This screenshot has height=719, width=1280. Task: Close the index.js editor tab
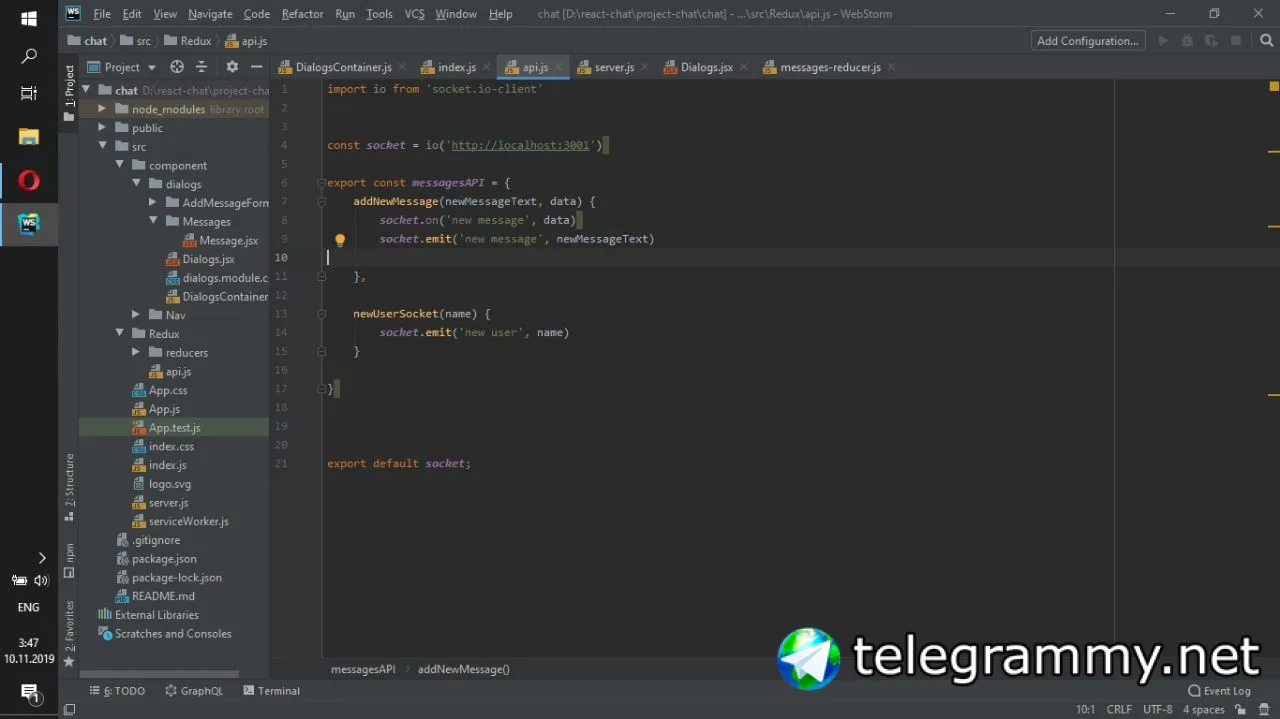(x=486, y=67)
